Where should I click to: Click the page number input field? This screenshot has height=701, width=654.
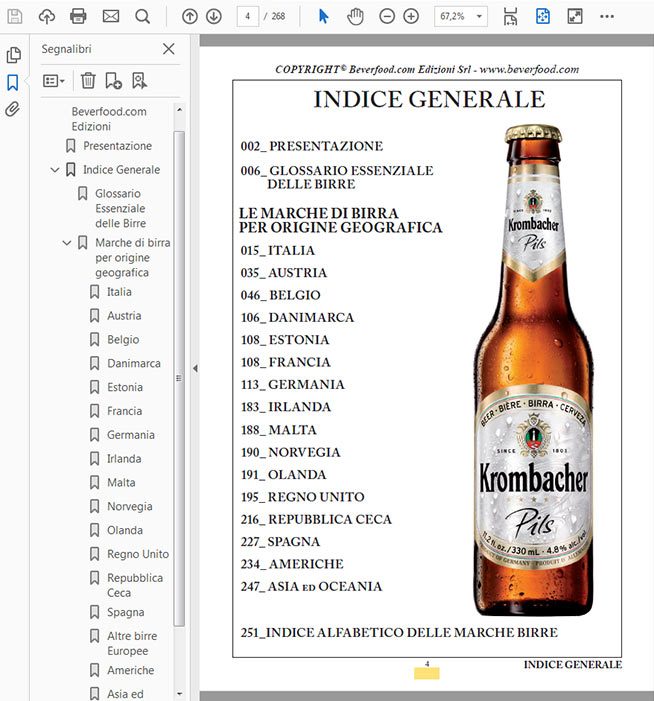point(246,16)
